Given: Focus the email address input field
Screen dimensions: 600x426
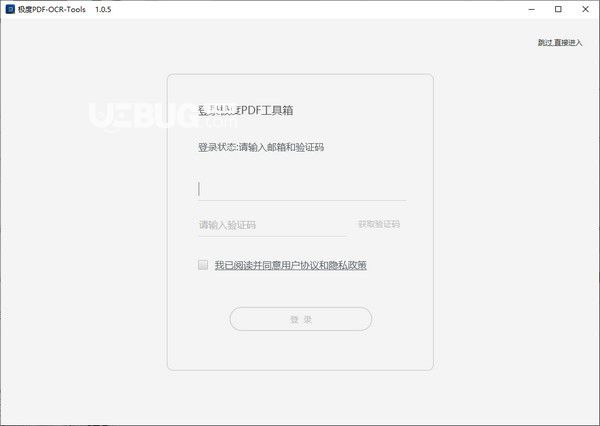Looking at the screenshot, I should pos(302,189).
